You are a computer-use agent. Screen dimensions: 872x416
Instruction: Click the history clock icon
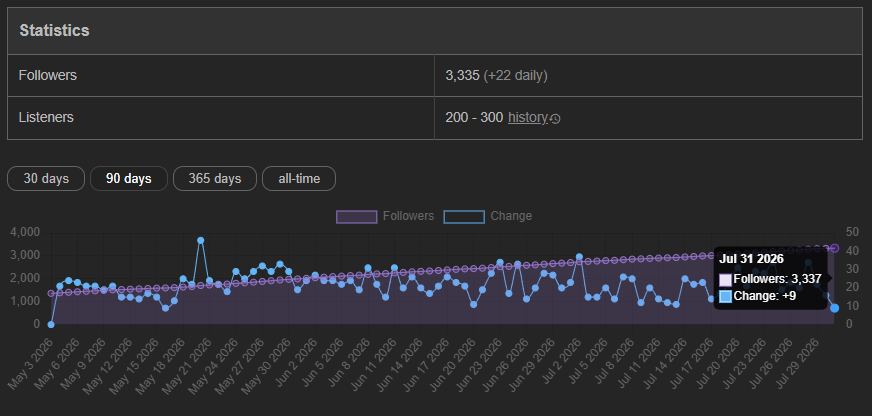point(555,118)
